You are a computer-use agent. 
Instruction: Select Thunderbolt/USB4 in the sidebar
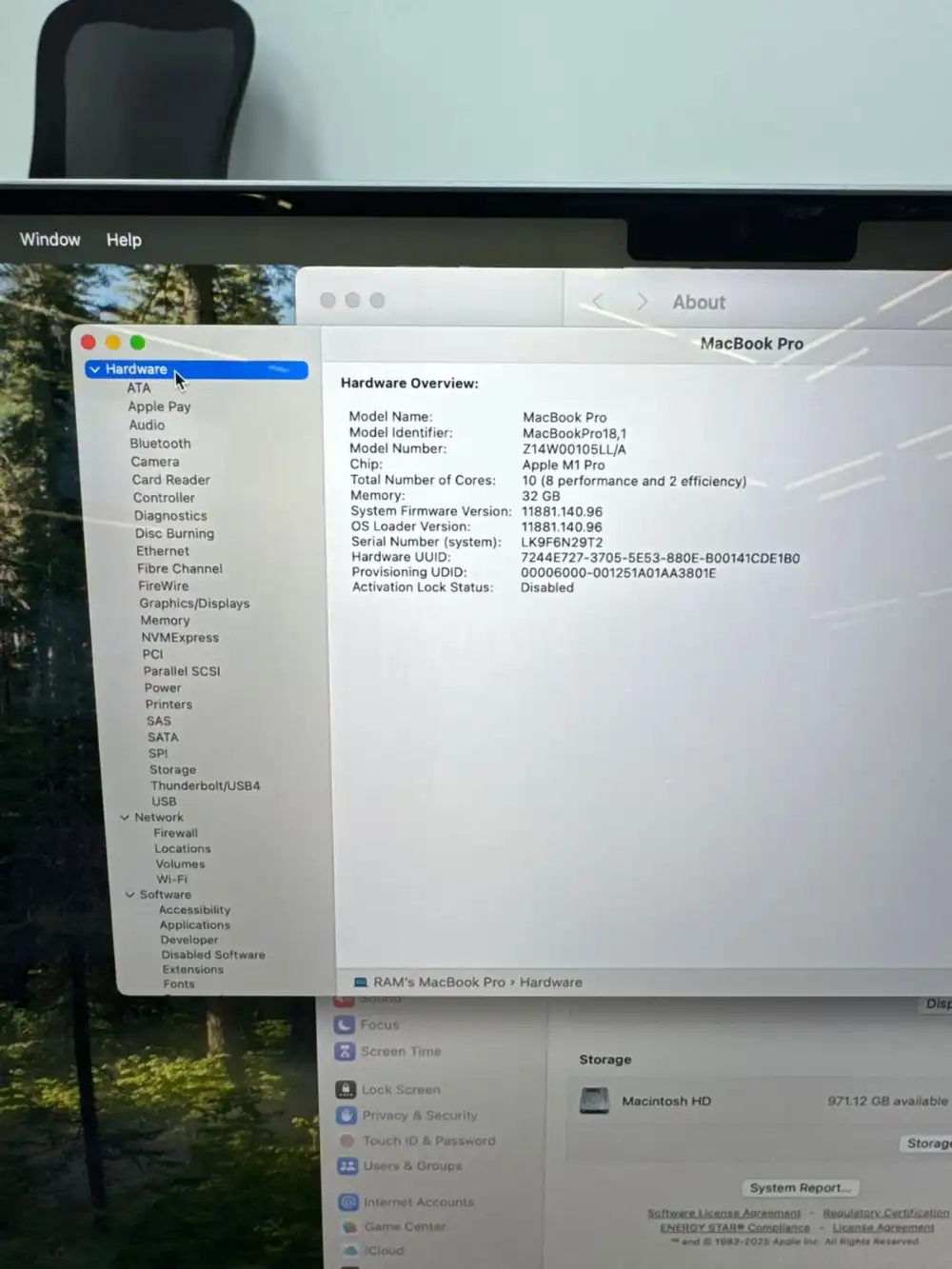(205, 786)
